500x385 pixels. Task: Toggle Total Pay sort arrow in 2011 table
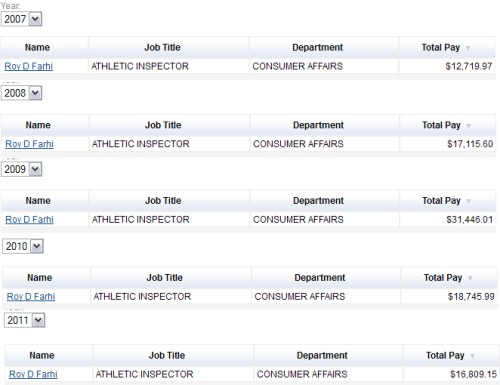(472, 356)
